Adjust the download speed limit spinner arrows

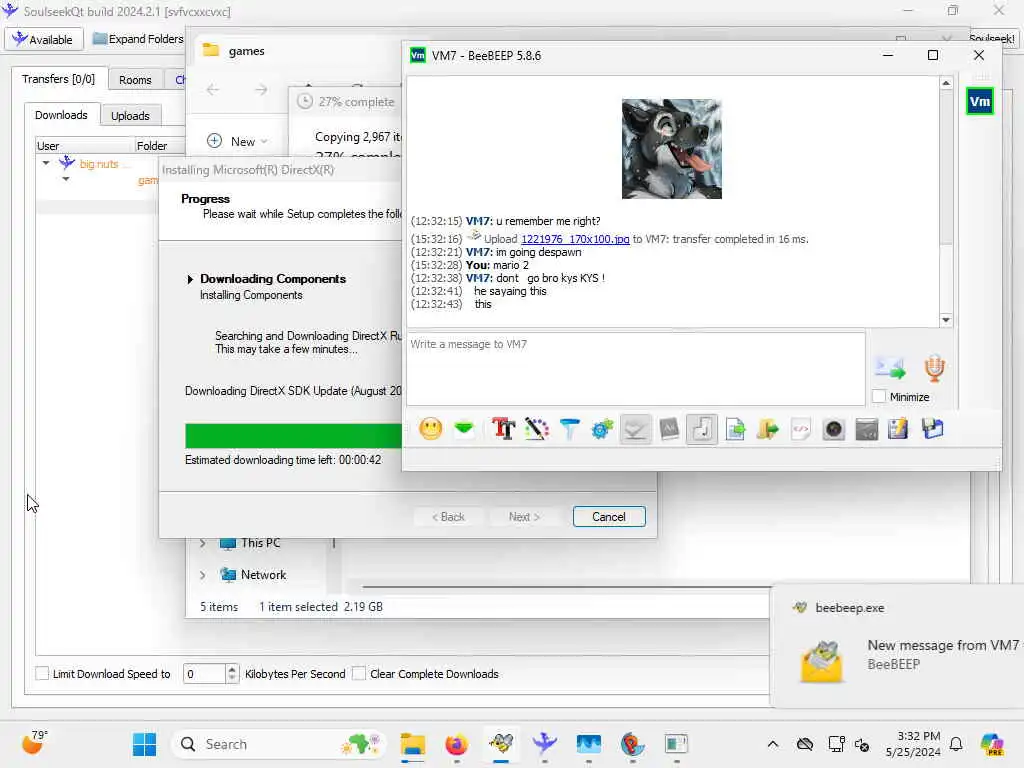(x=232, y=673)
